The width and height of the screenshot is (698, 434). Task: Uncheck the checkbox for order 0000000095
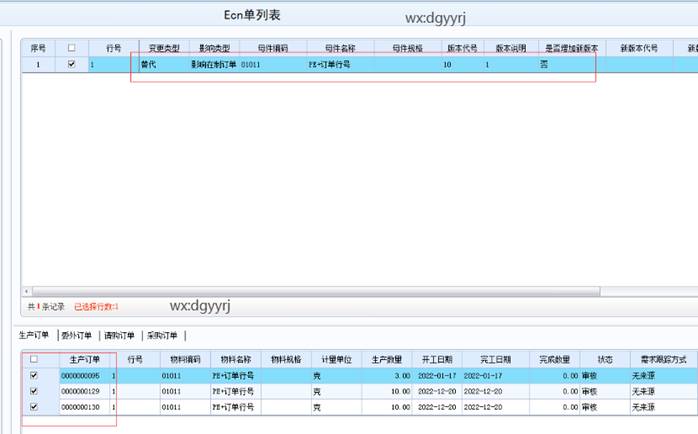(36, 376)
